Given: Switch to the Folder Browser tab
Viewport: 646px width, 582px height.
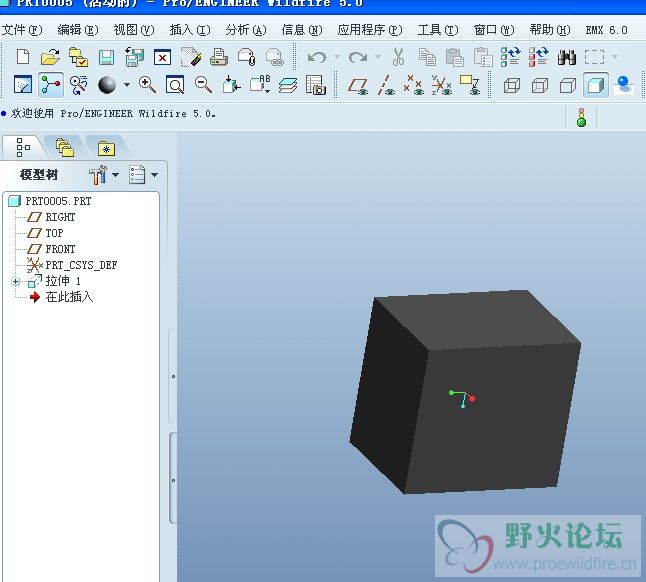Looking at the screenshot, I should [64, 147].
